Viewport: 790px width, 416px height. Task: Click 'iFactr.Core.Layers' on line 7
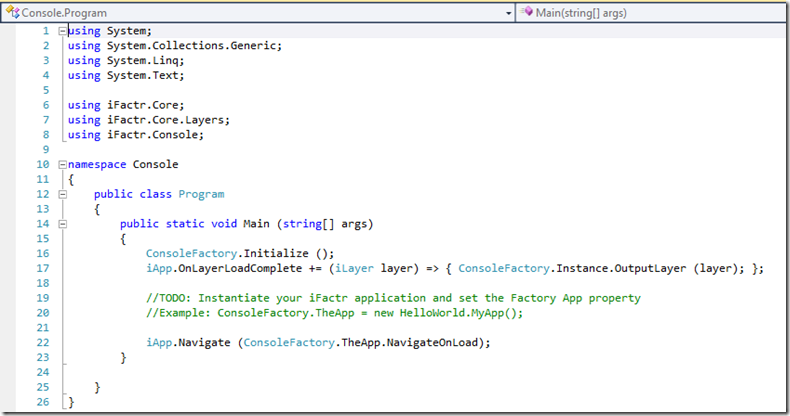[165, 120]
